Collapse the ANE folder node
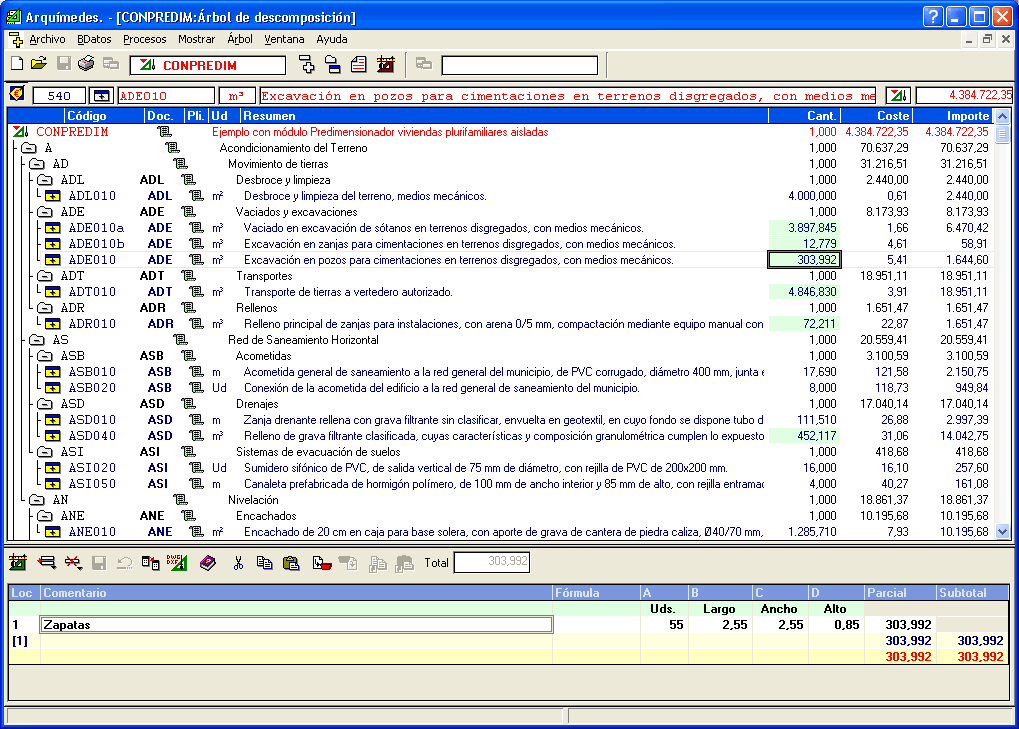 [x=45, y=516]
